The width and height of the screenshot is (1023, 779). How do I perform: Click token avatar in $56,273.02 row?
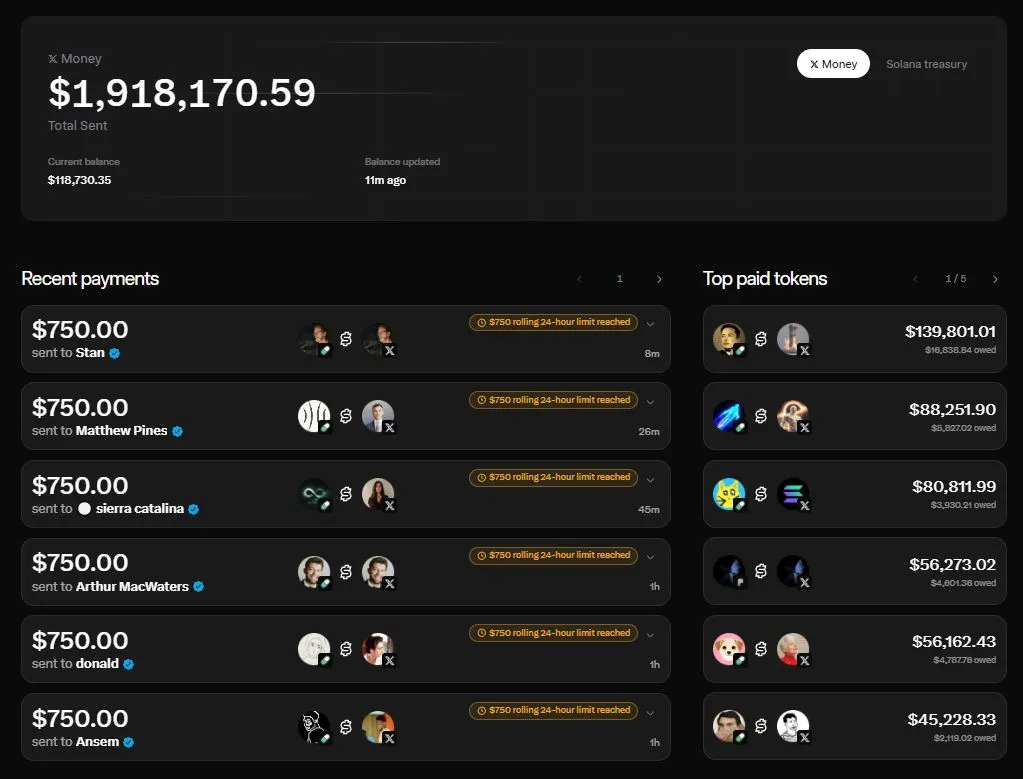tap(729, 572)
